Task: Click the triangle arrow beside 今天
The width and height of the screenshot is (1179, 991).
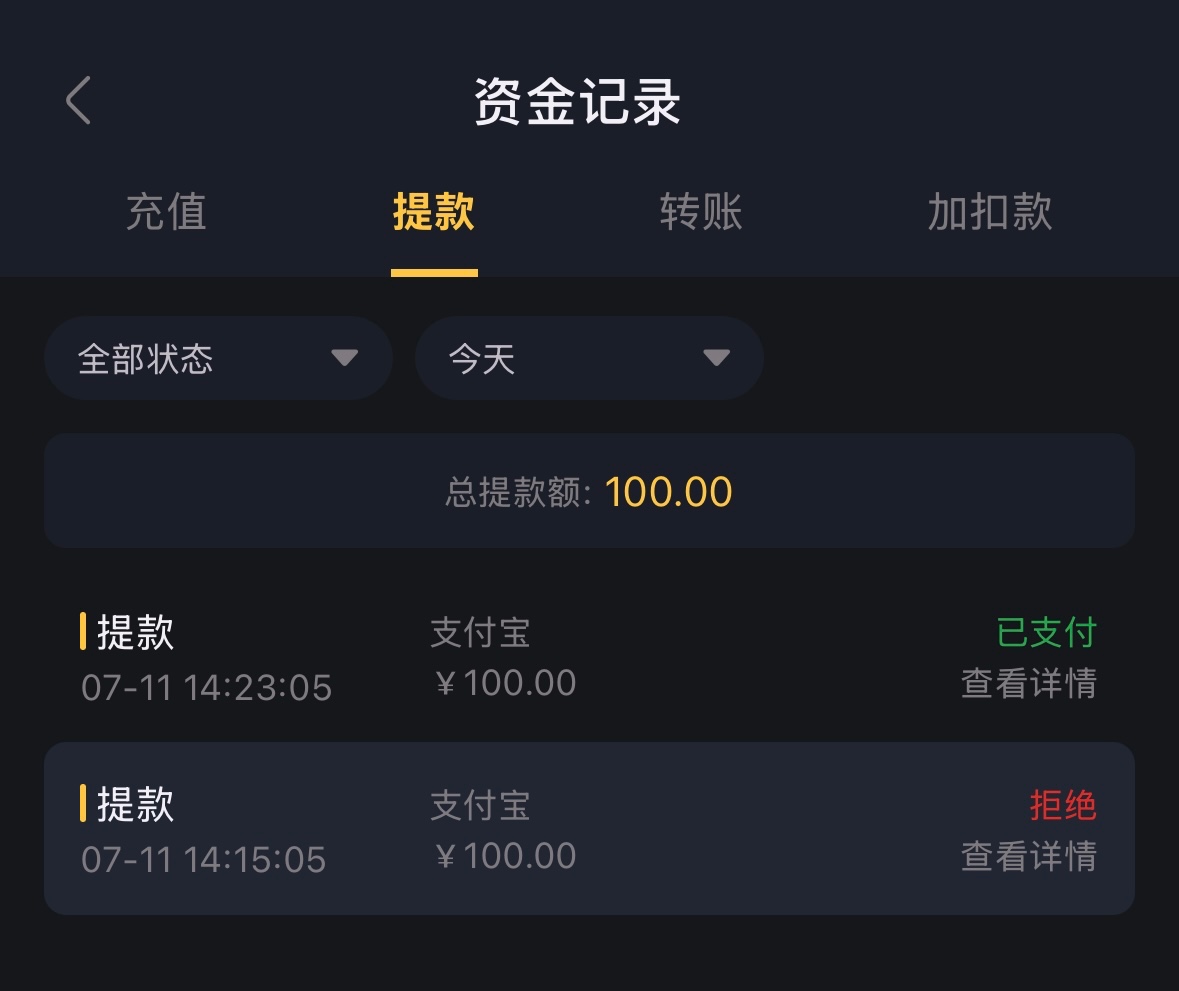Action: pyautogui.click(x=716, y=358)
